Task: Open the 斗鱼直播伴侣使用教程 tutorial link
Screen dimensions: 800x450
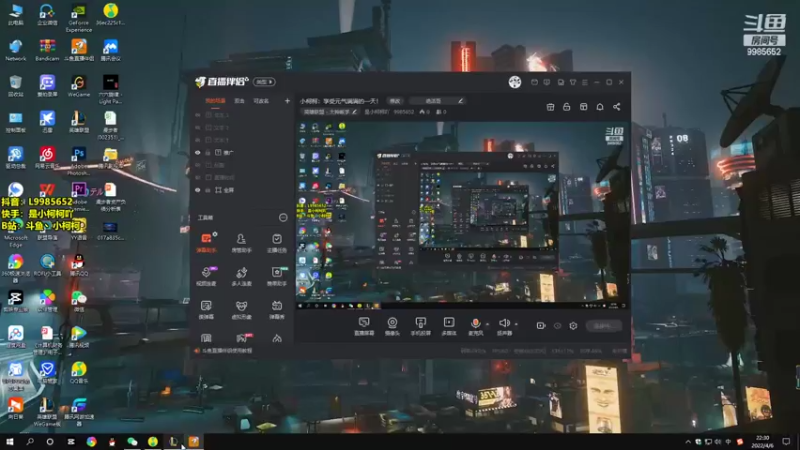Action: tap(227, 351)
